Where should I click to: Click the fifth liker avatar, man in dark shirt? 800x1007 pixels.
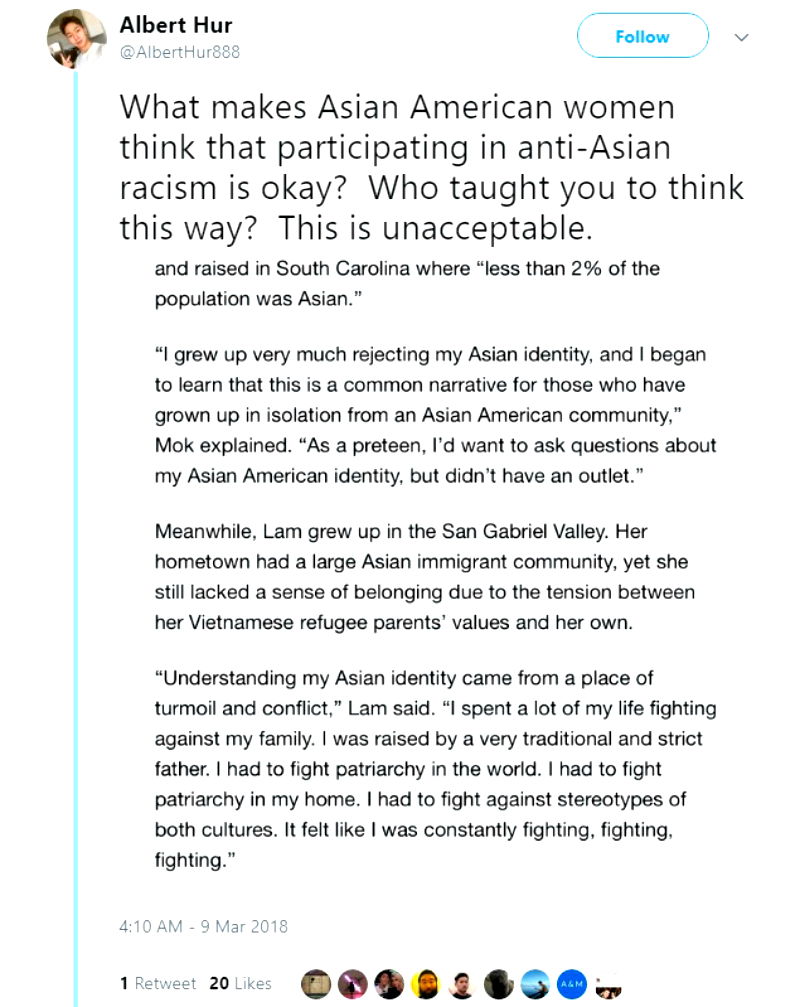[x=461, y=983]
